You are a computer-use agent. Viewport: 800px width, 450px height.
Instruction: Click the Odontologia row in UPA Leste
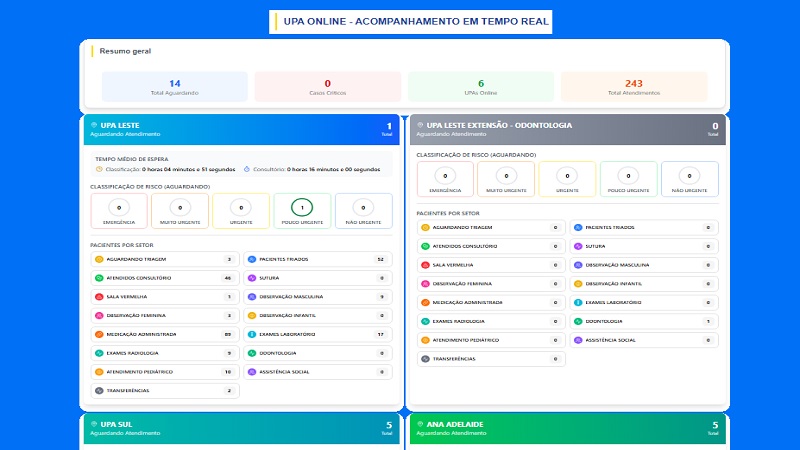[317, 353]
